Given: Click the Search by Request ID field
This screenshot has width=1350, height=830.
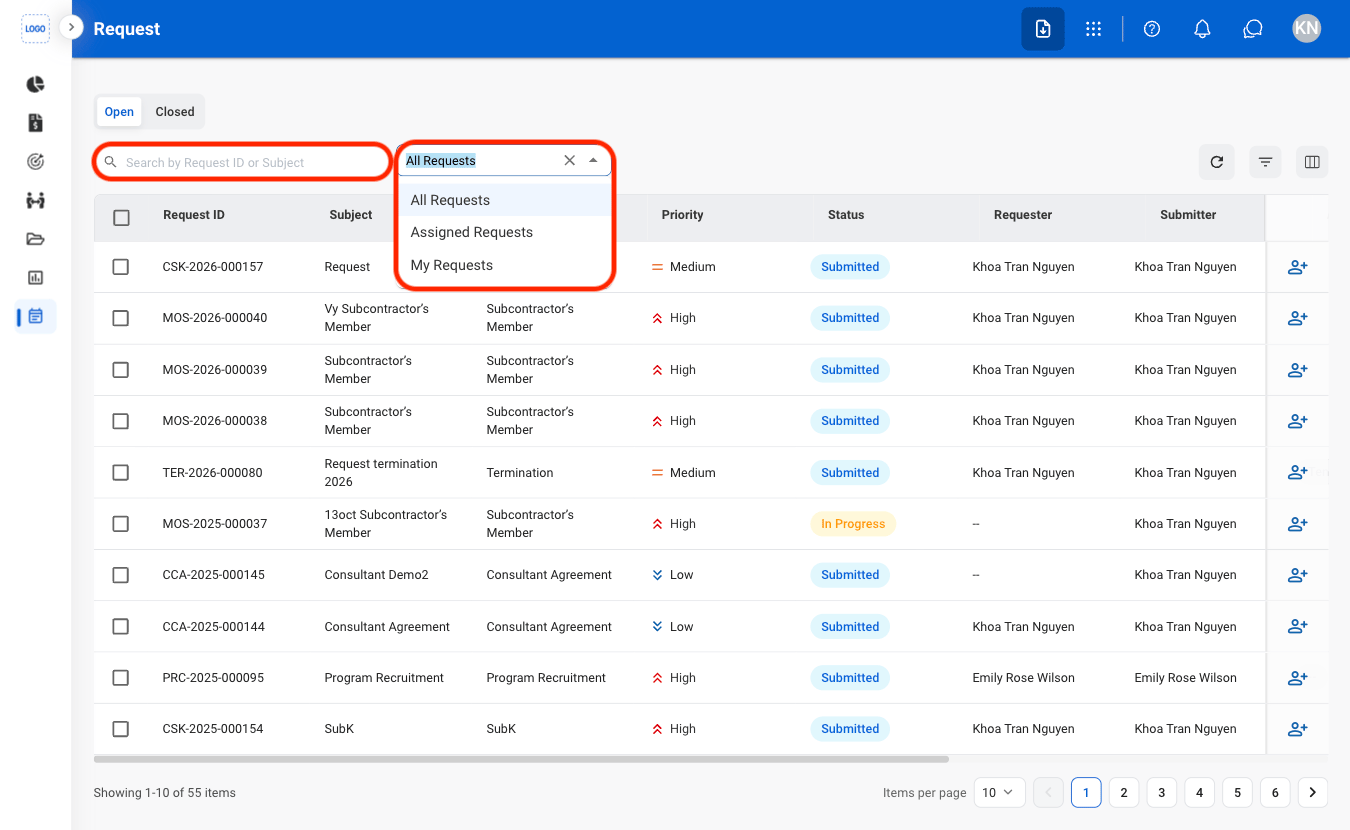Looking at the screenshot, I should pyautogui.click(x=242, y=162).
